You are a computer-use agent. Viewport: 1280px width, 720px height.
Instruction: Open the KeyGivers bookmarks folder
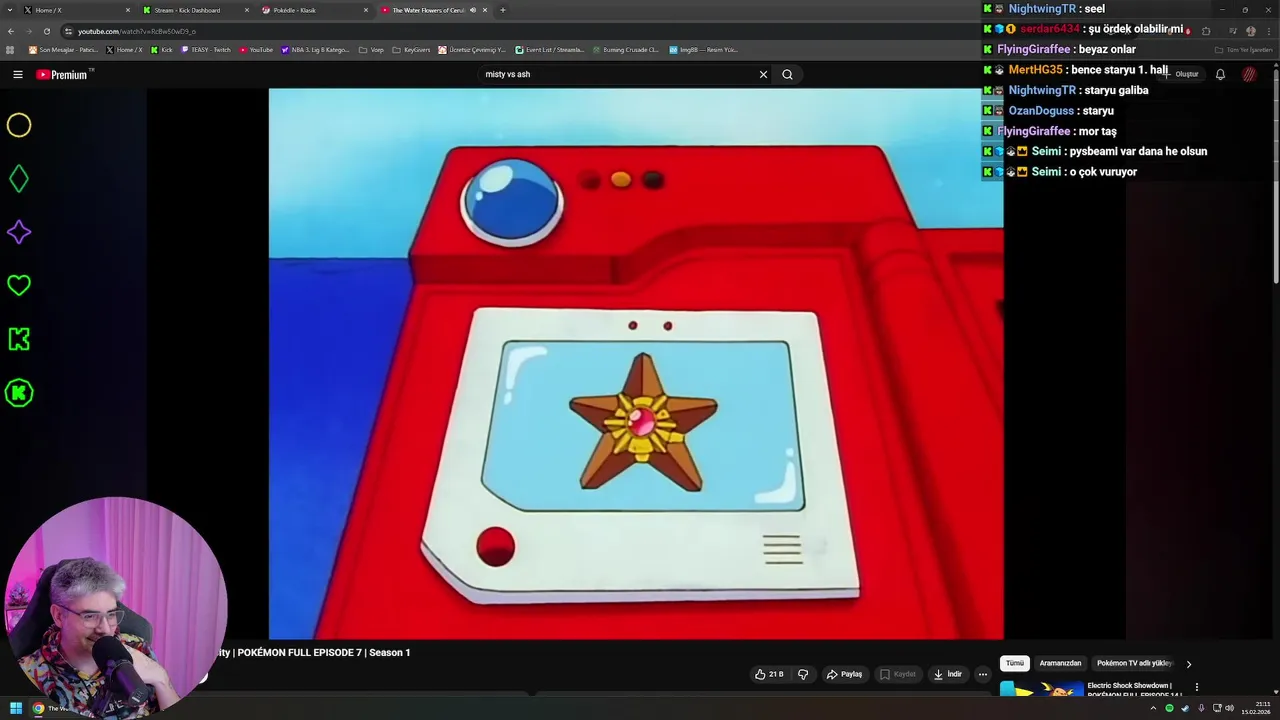pyautogui.click(x=411, y=49)
